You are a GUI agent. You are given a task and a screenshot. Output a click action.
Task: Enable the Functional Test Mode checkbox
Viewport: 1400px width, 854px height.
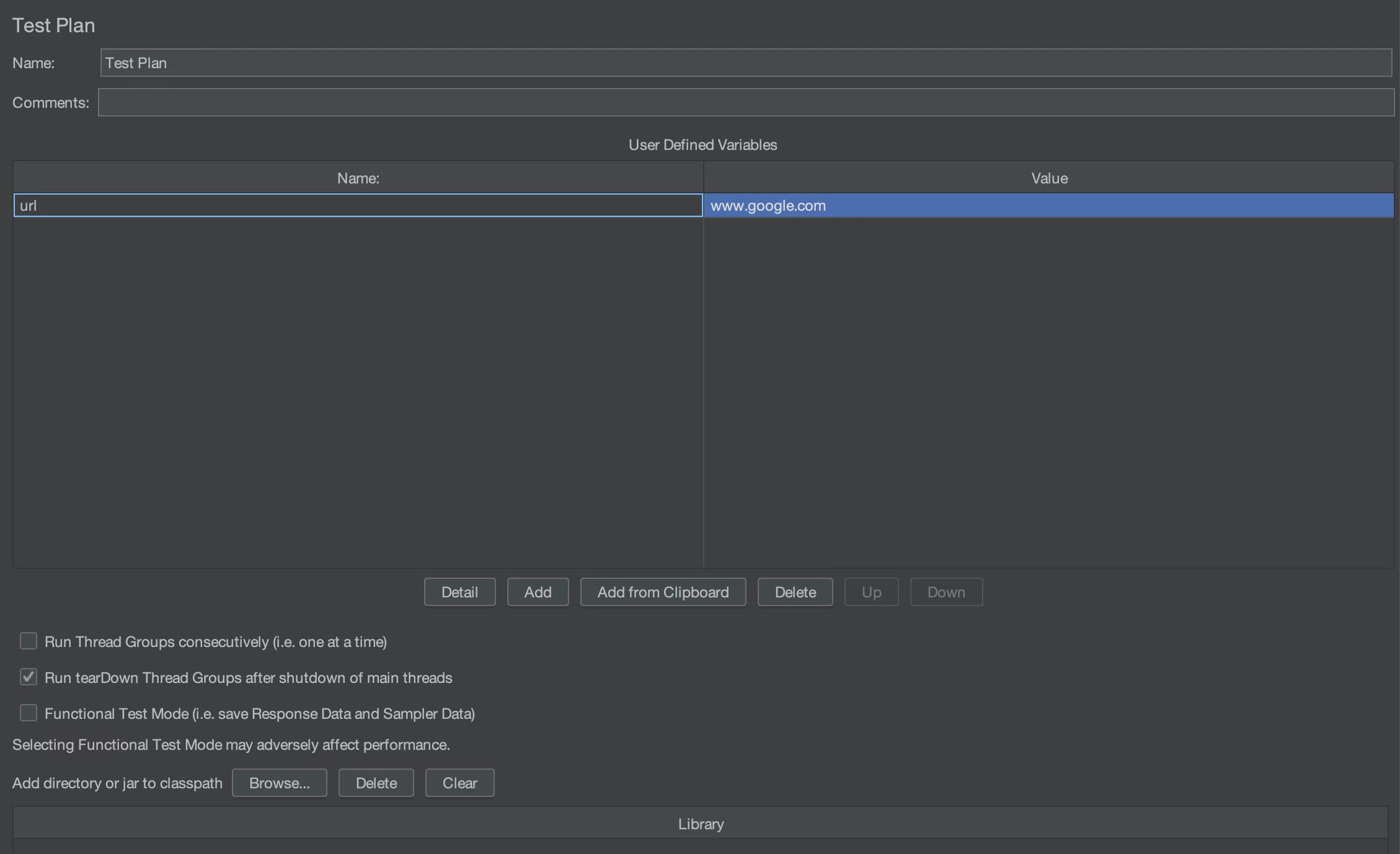(x=29, y=713)
